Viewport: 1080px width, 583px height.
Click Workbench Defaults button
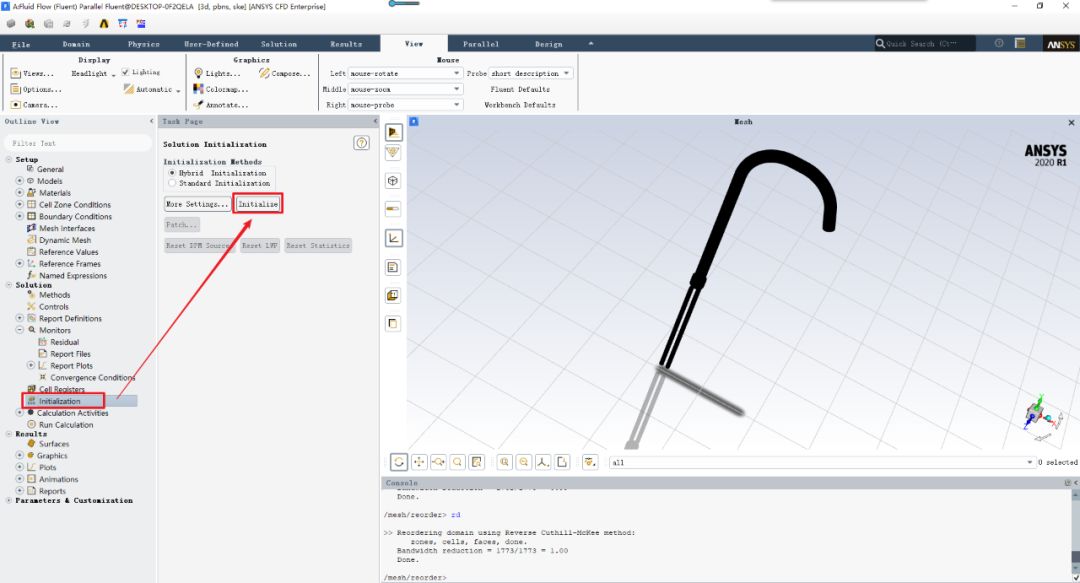[519, 105]
